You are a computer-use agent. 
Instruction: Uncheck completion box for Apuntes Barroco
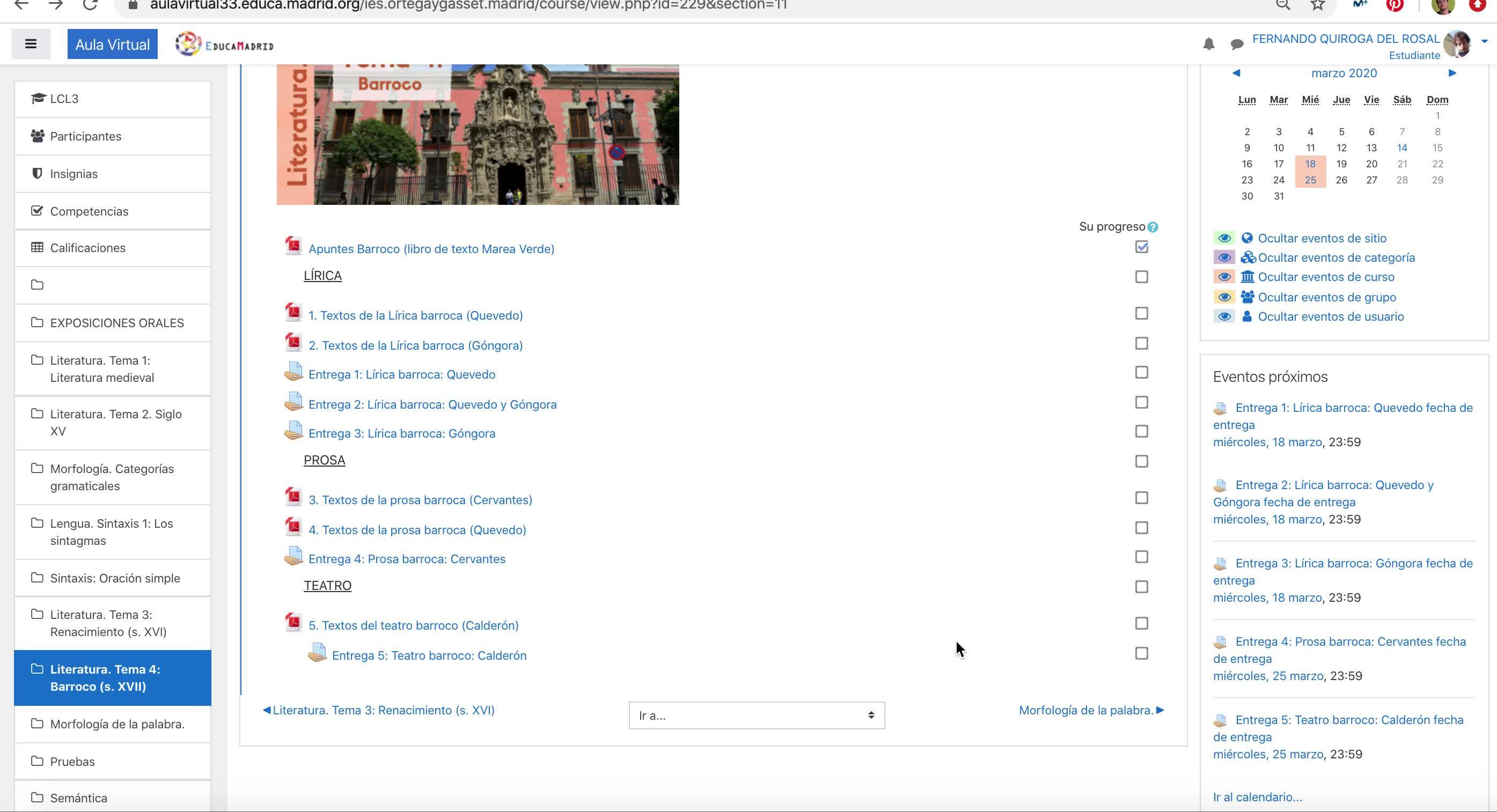tap(1141, 247)
